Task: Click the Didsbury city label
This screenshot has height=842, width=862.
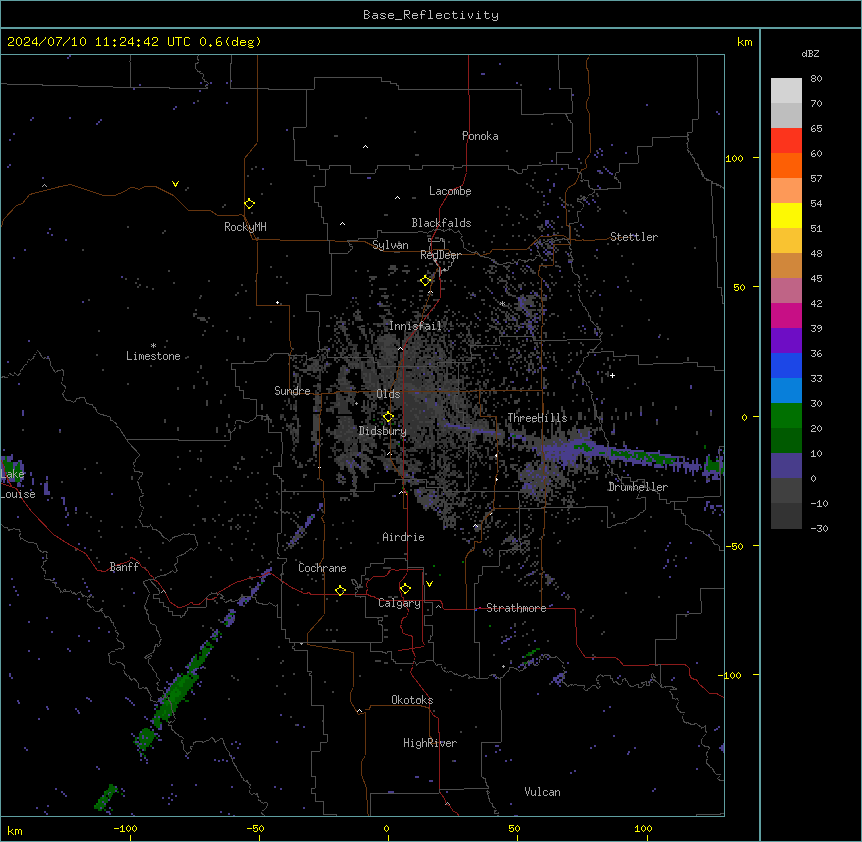Action: point(383,431)
